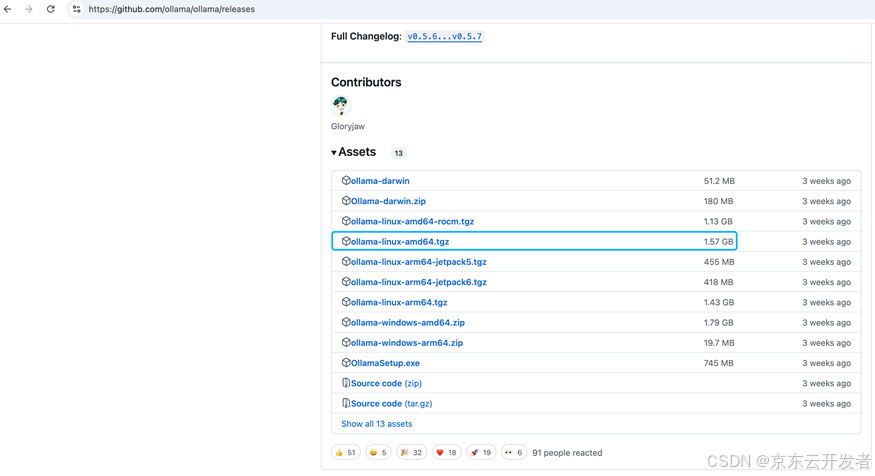Click the 1.57 GB size value
875x476 pixels.
point(718,242)
